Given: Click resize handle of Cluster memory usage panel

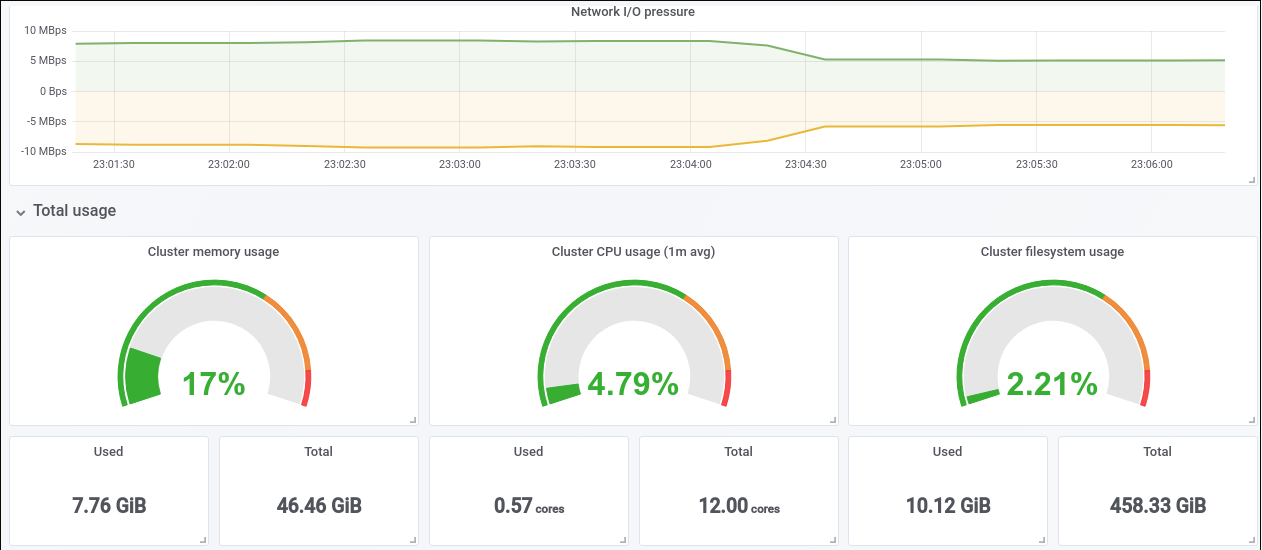Looking at the screenshot, I should point(412,420).
